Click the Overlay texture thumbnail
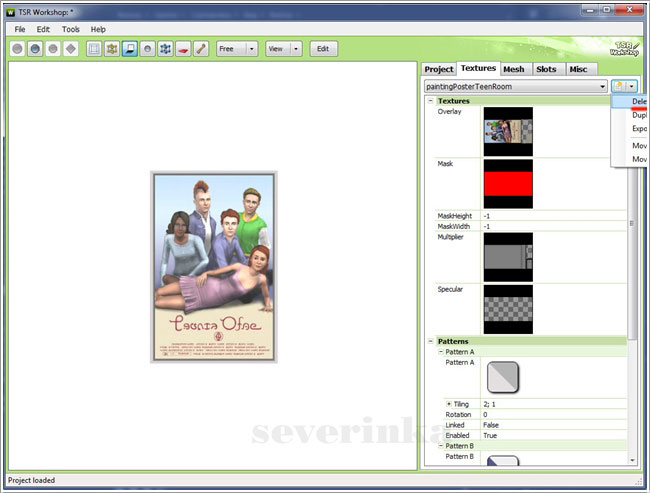 point(508,131)
